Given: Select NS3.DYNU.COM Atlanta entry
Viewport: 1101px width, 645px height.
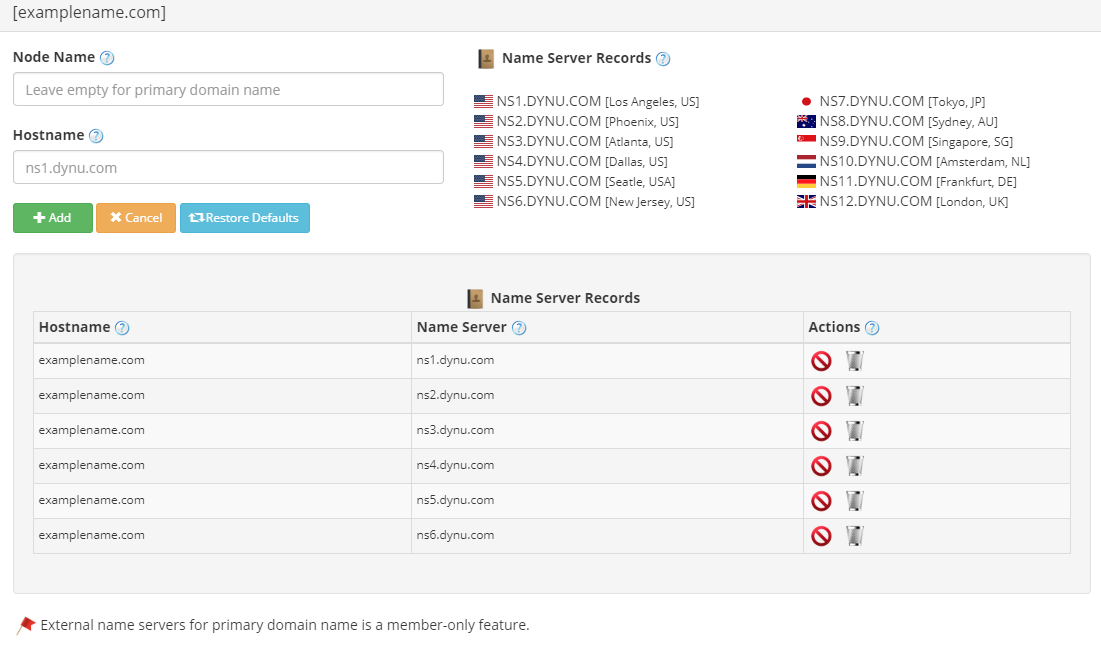Looking at the screenshot, I should (574, 141).
